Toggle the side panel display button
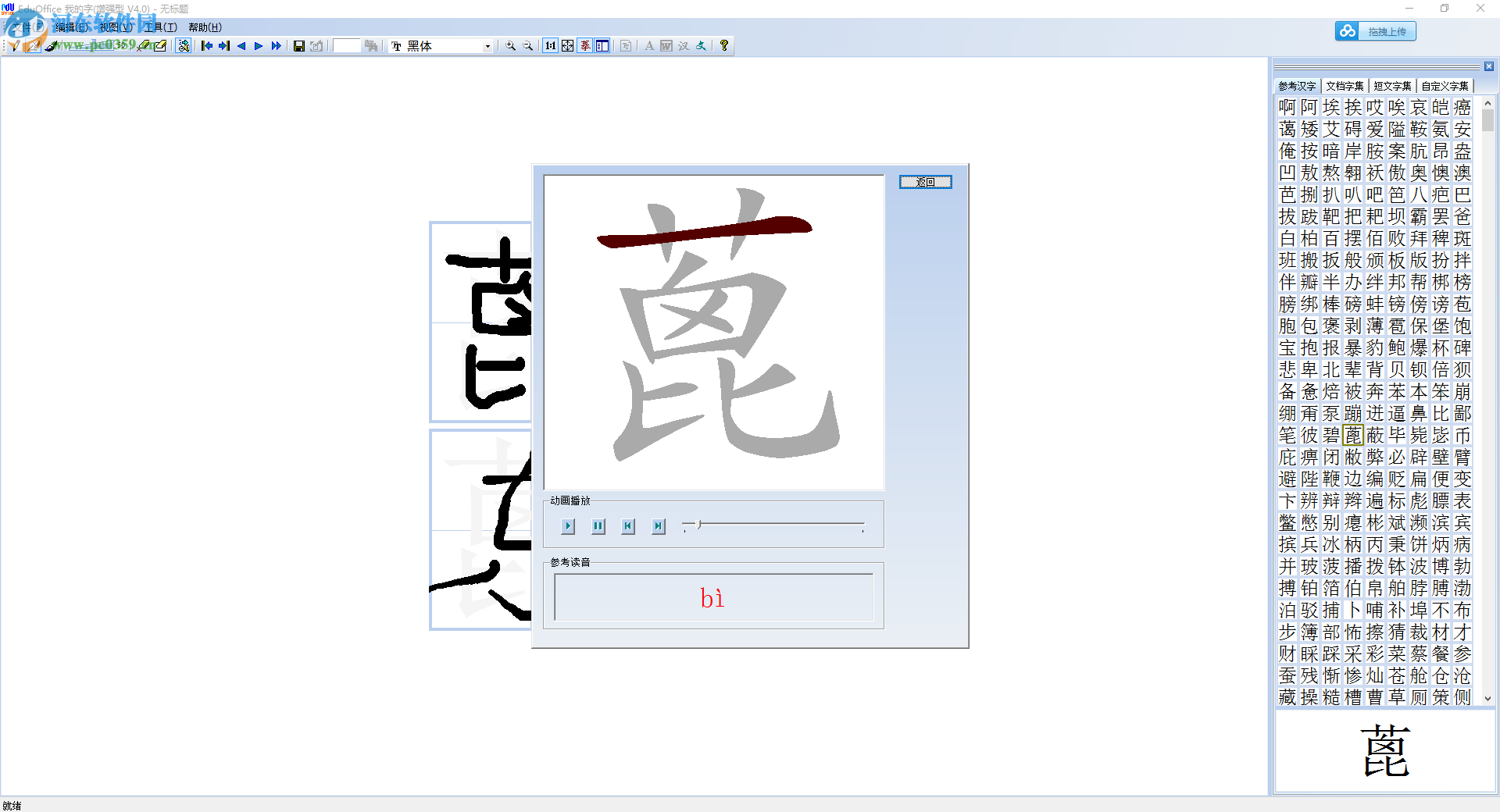Screen dimensions: 1500x812 (602, 46)
